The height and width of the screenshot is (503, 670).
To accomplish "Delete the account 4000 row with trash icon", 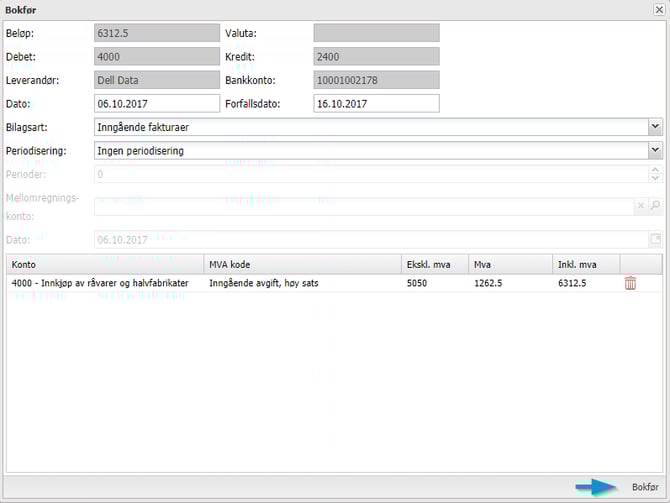I will coord(630,284).
